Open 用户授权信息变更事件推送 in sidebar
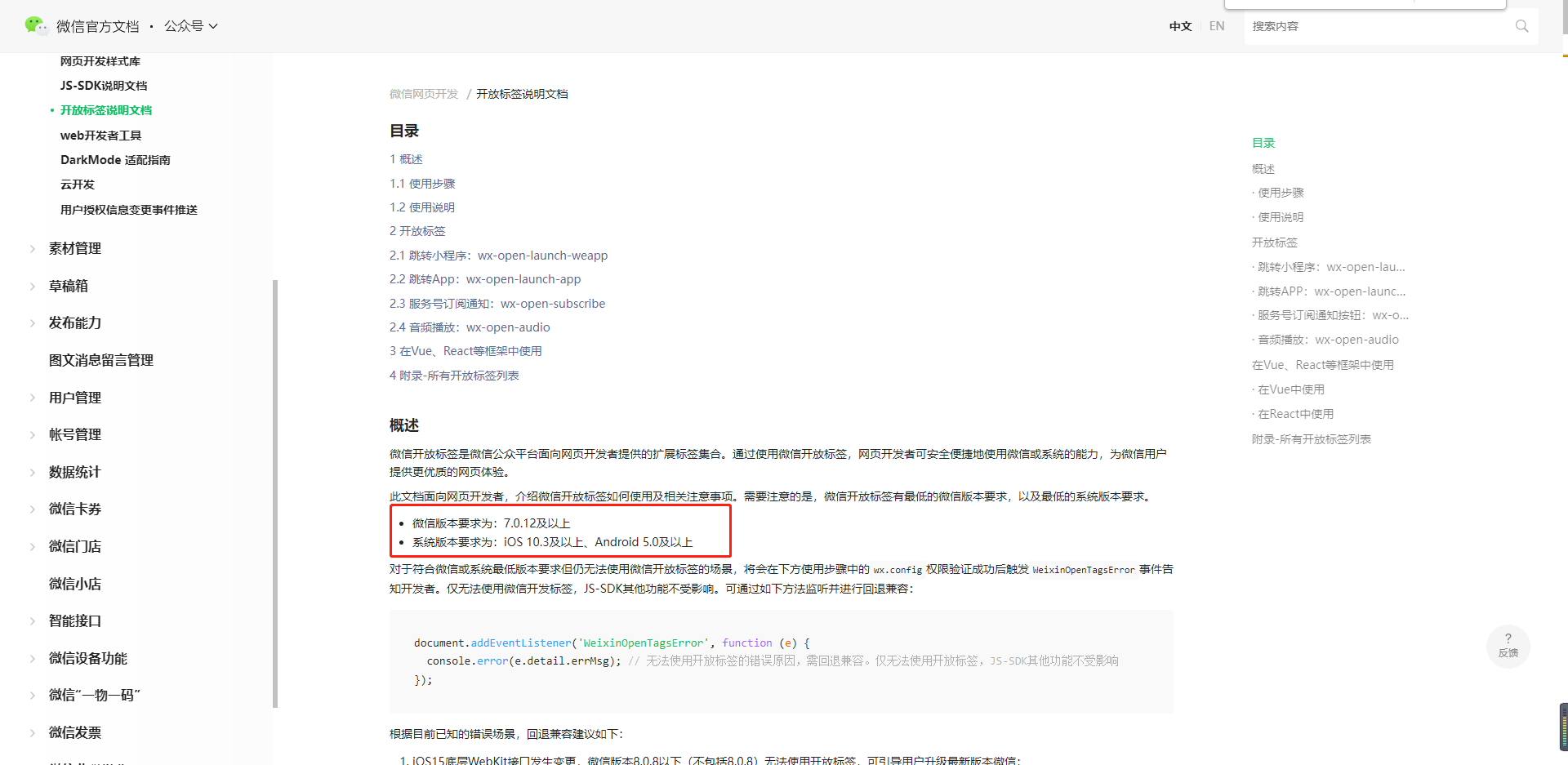Viewport: 1568px width, 765px height. coord(129,210)
